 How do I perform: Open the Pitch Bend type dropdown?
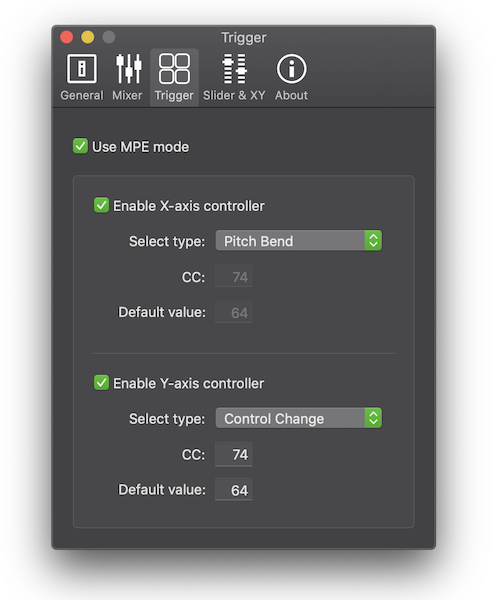click(299, 241)
